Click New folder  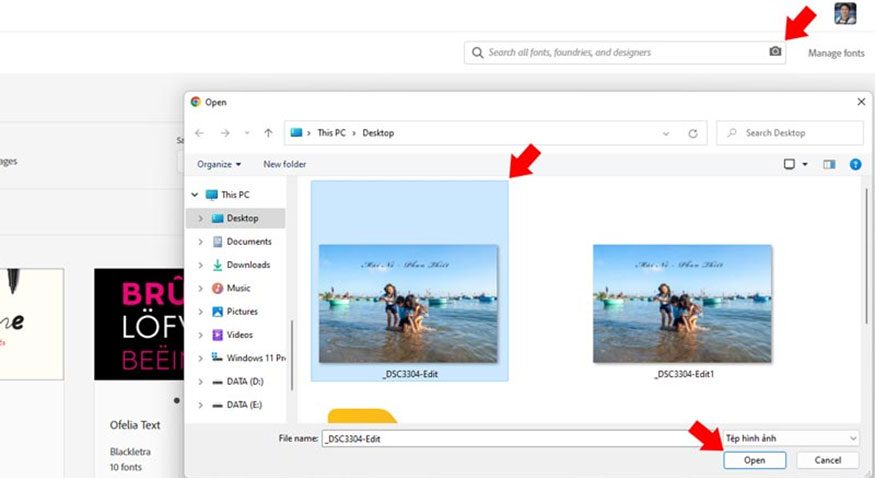pos(285,164)
